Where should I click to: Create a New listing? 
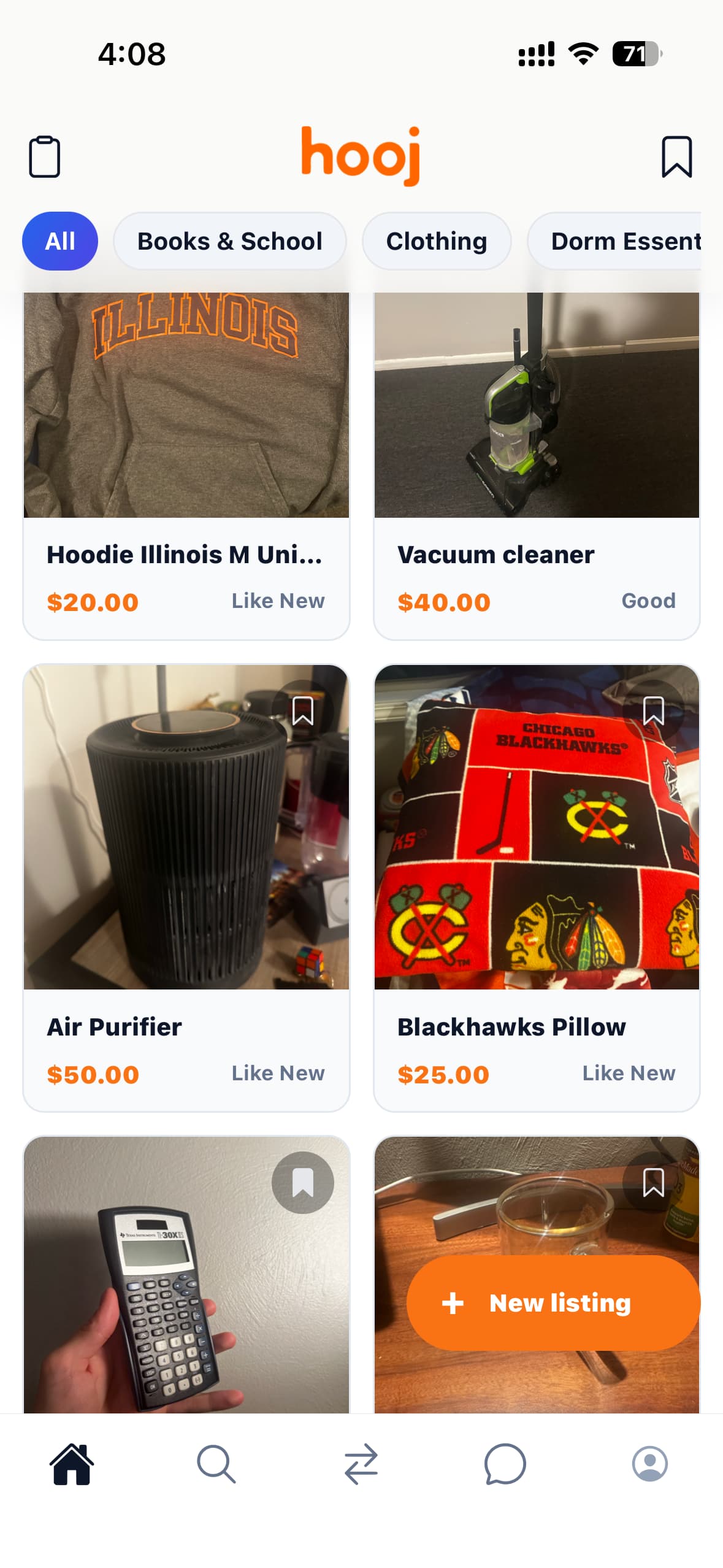(553, 1302)
